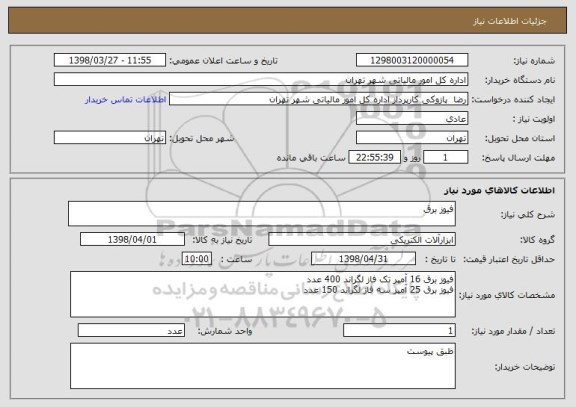The width and height of the screenshot is (576, 407).
Task: Click the delivery province field تهران
Action: 412,138
